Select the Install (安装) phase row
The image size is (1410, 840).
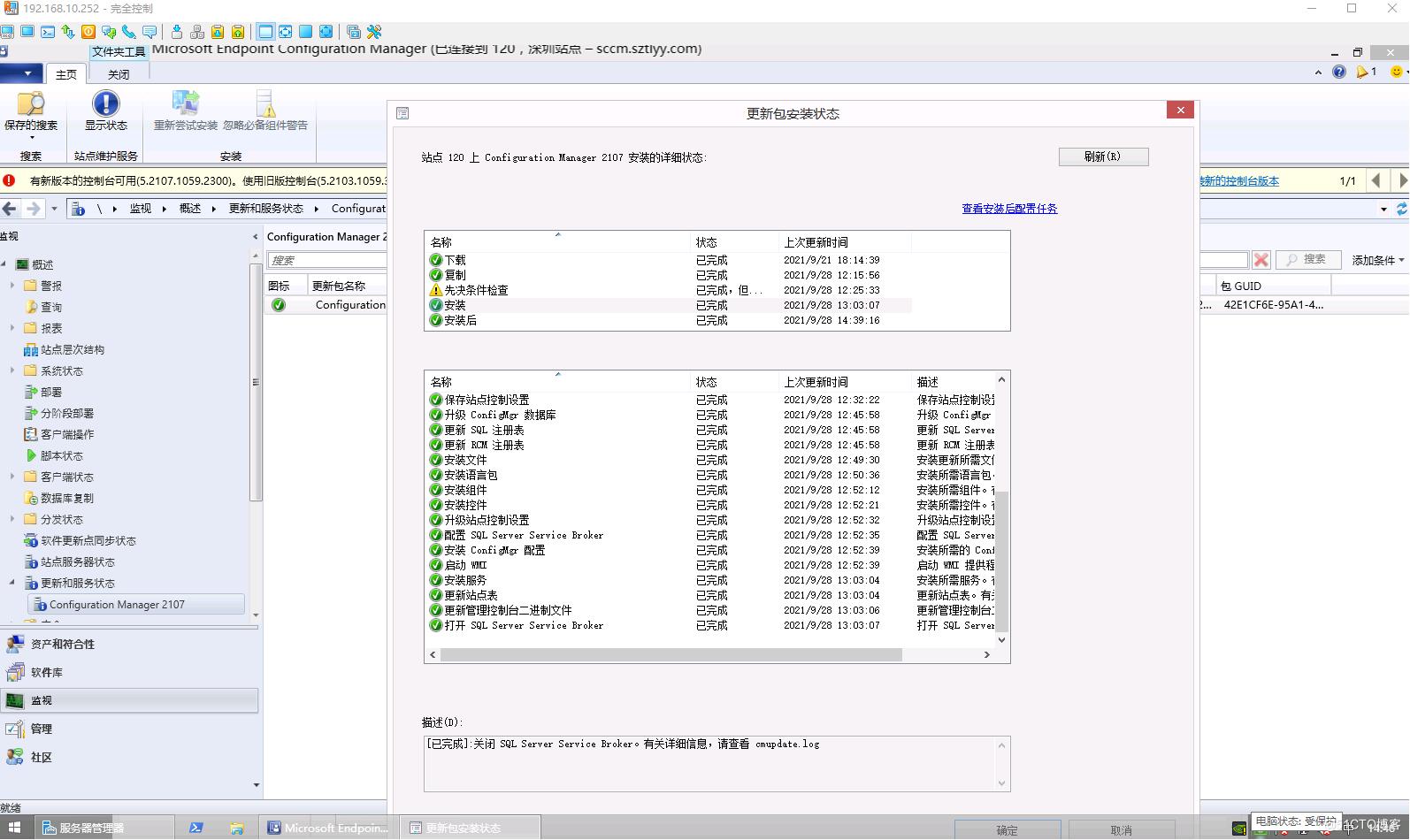(x=668, y=305)
